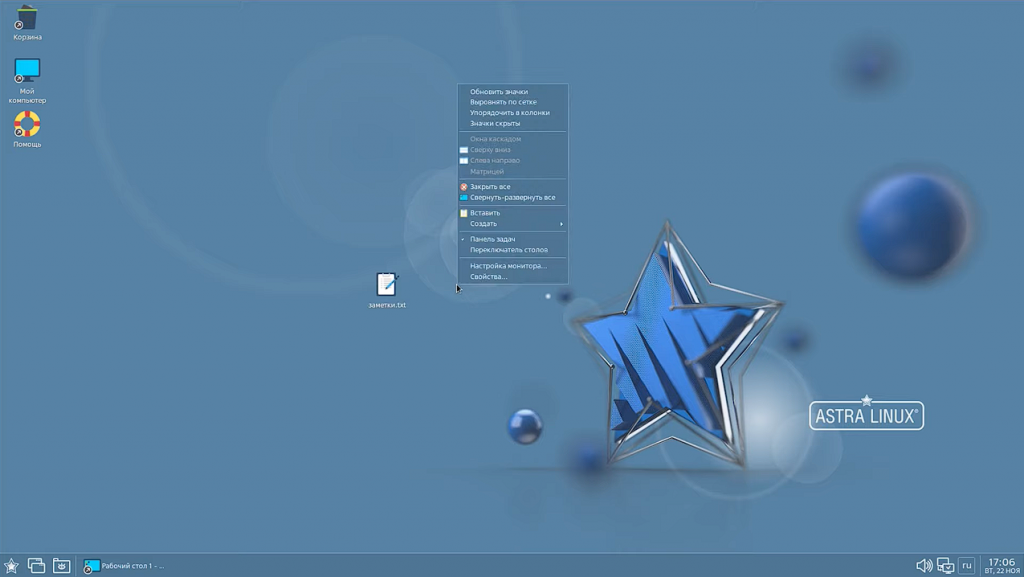The image size is (1024, 577).
Task: Toggle the Панель задач checked option
Action: pyautogui.click(x=513, y=239)
